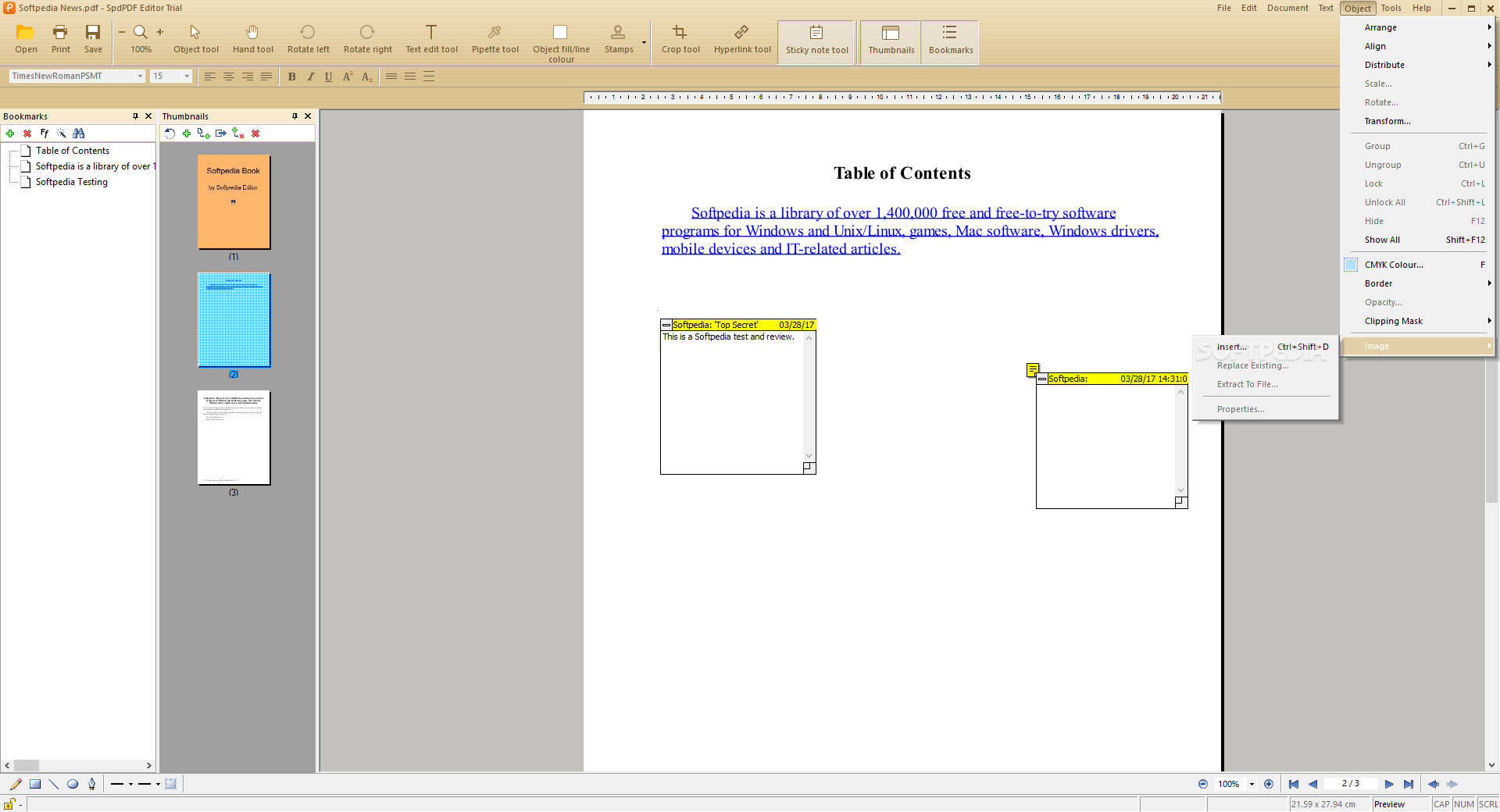Zoom out with the minus magnifier in status bar
Viewport: 1500px width, 812px height.
[x=1203, y=784]
